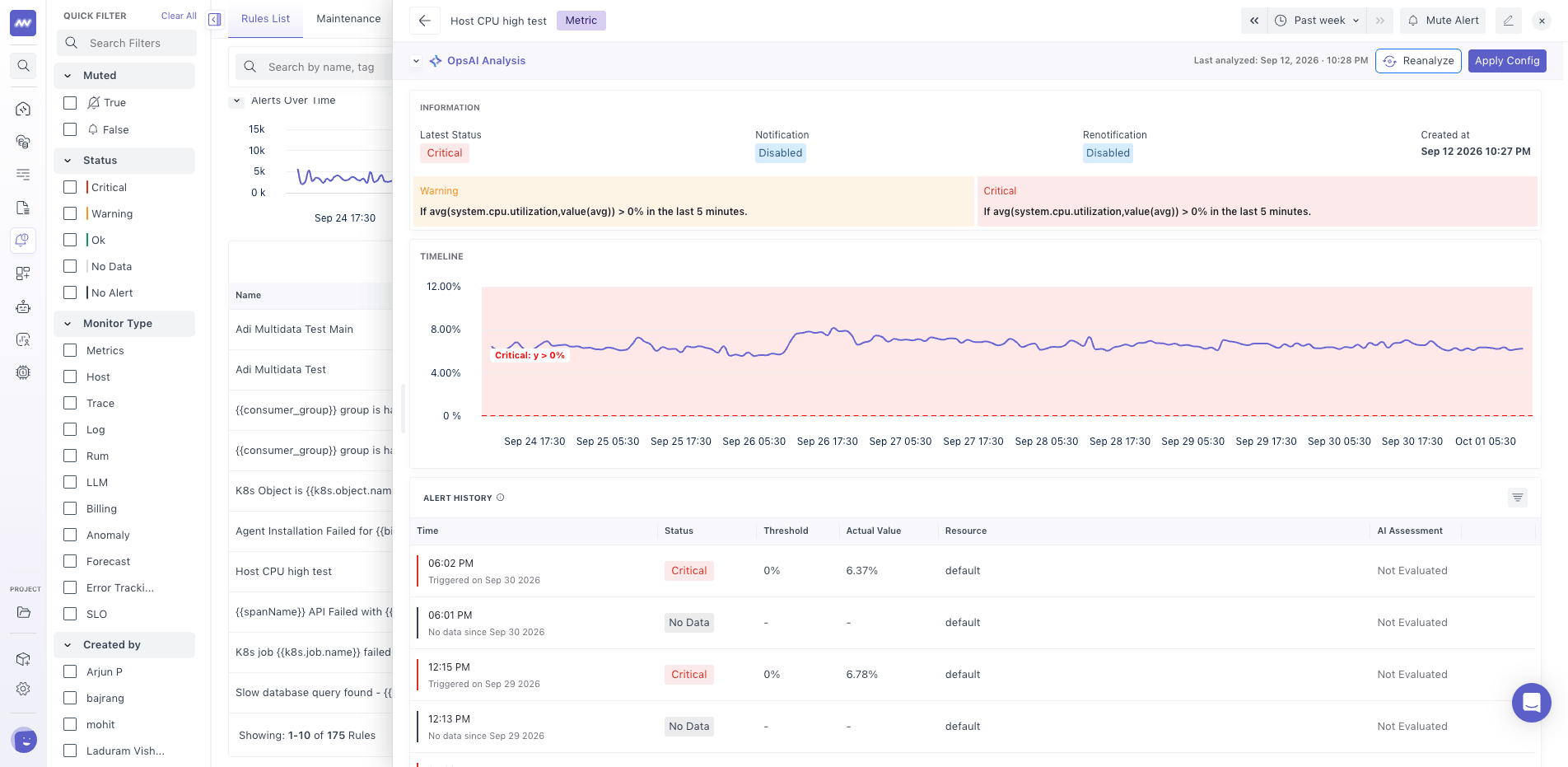Viewport: 1568px width, 767px height.
Task: Open the robot icon in left sidebar
Action: [x=23, y=306]
